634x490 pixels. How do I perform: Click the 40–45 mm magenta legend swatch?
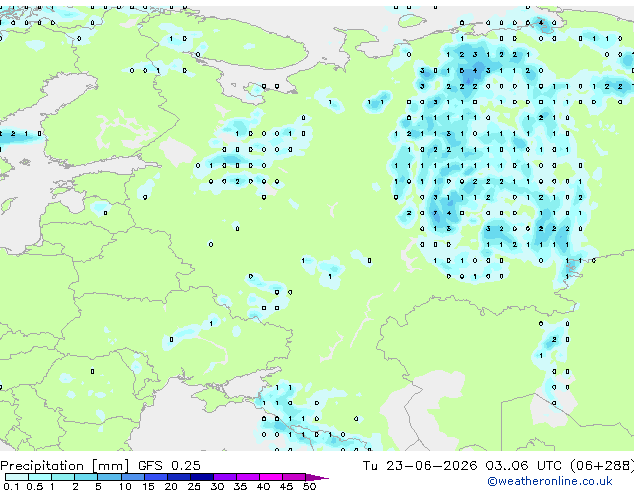click(x=271, y=477)
